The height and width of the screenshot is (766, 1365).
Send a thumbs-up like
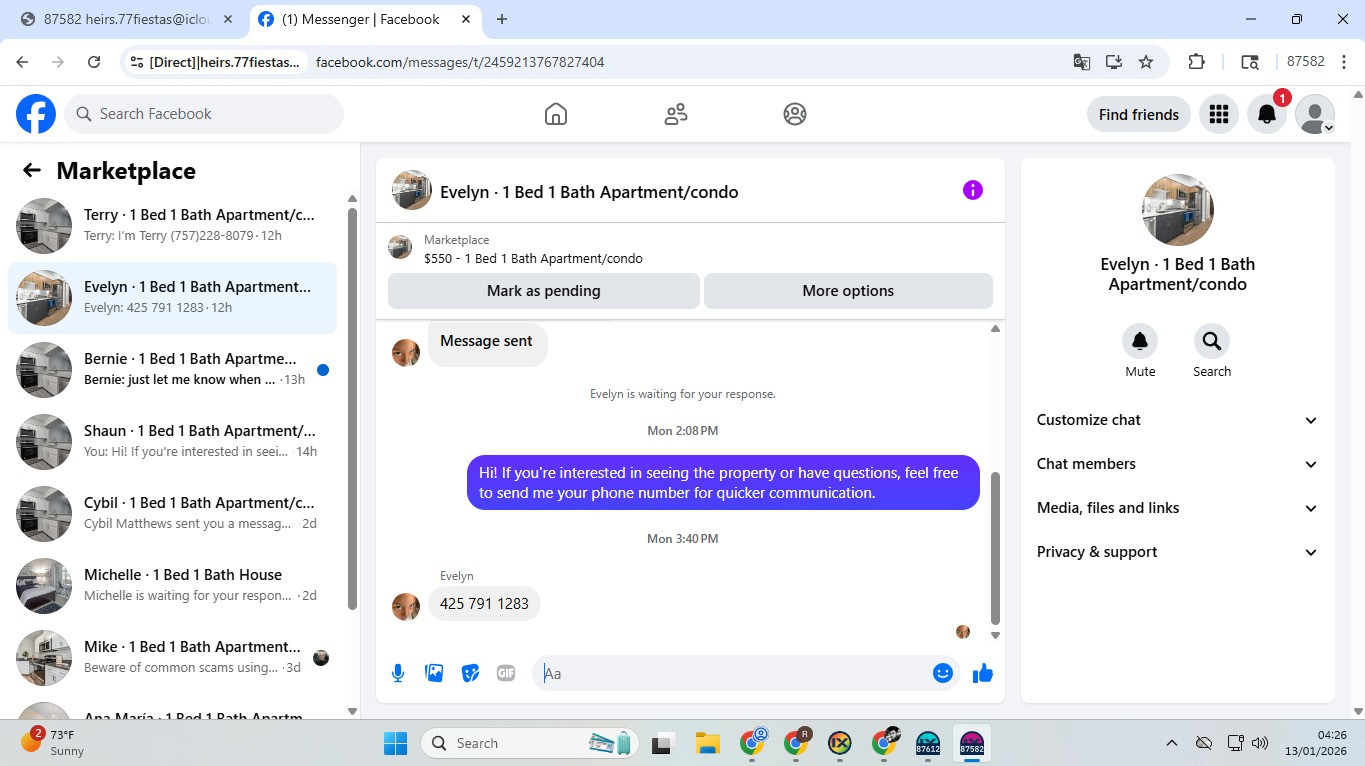point(983,673)
